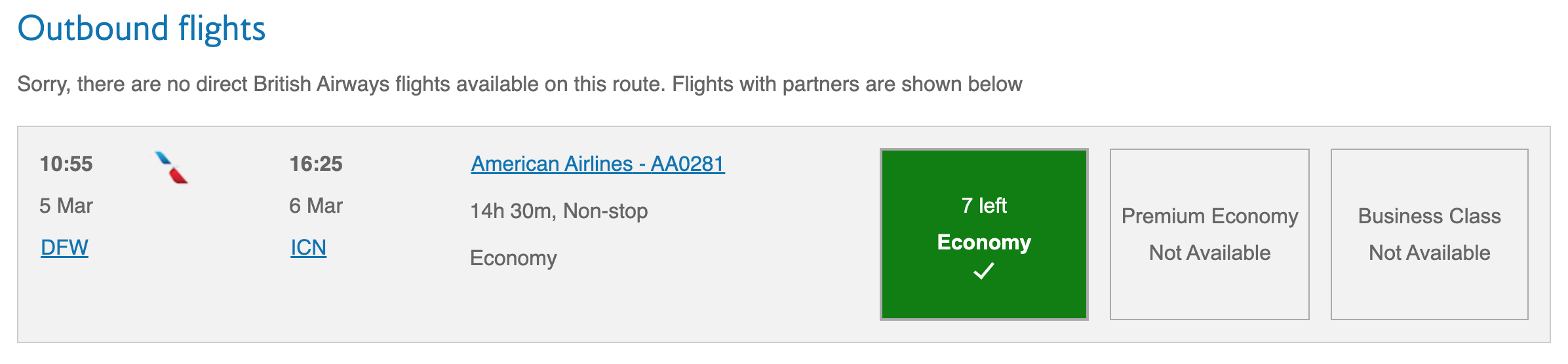Click Not Available under Premium Economy
Screen dimensions: 1568x364
(1209, 253)
